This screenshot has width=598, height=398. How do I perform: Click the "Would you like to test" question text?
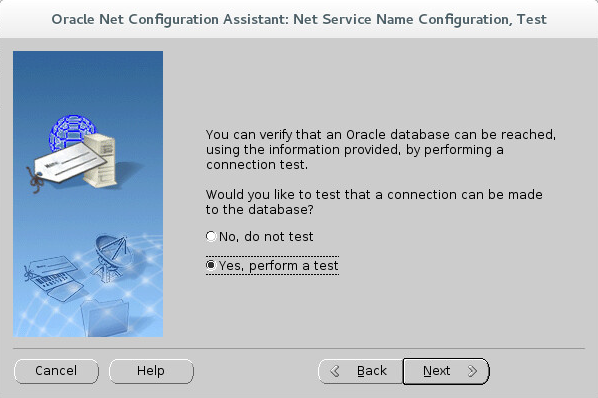pos(374,202)
